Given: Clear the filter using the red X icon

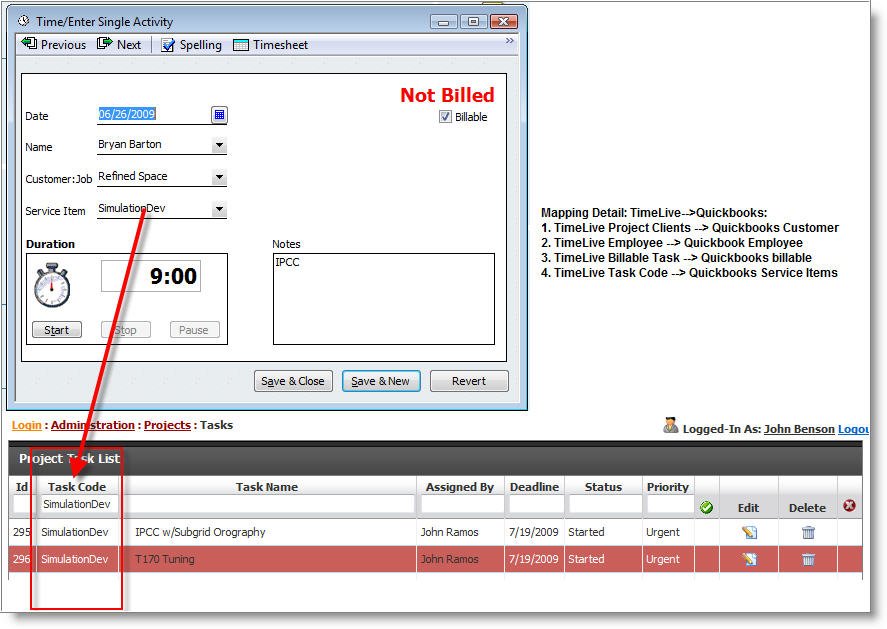Looking at the screenshot, I should 849,507.
